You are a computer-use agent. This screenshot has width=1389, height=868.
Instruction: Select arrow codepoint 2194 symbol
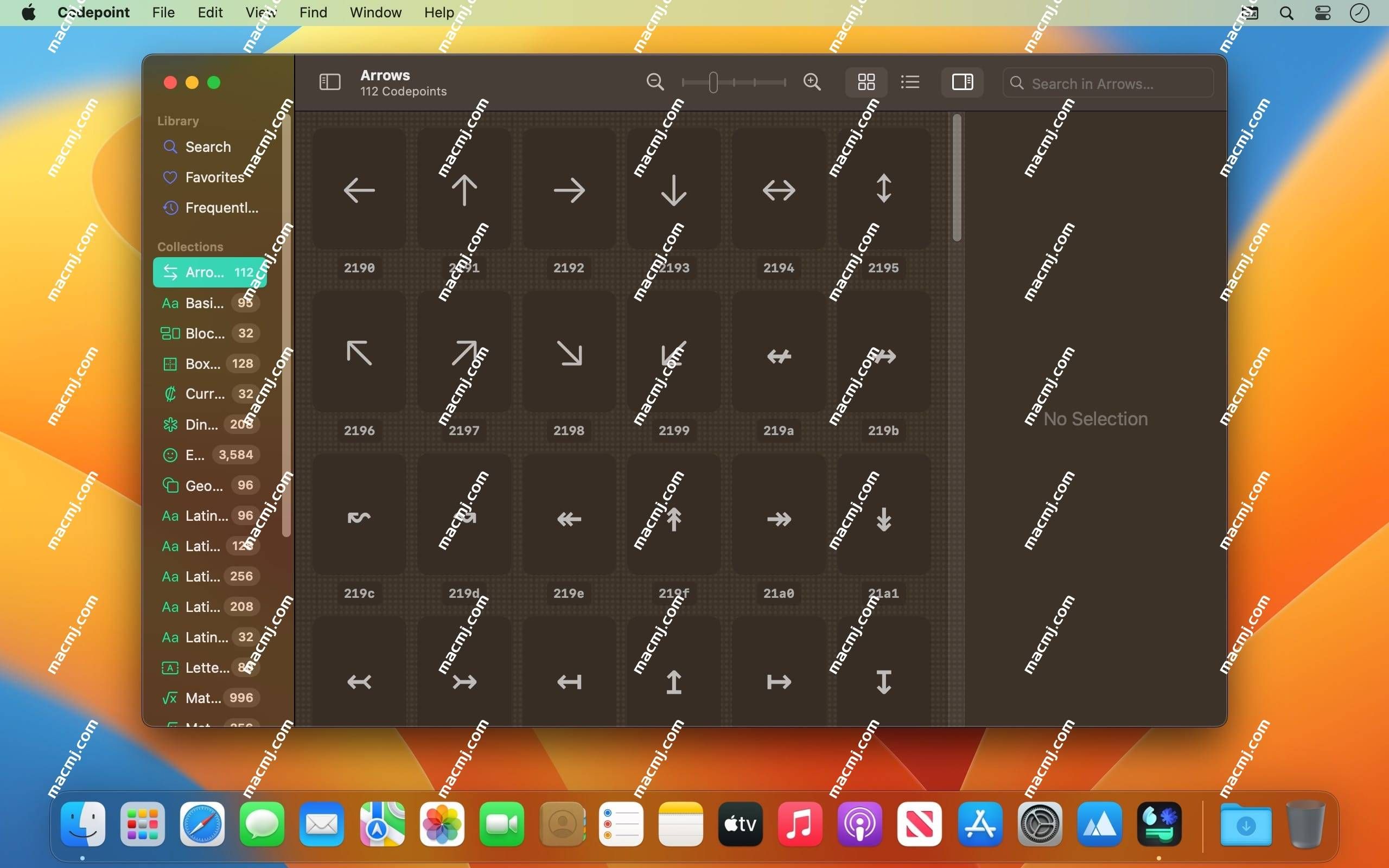click(778, 189)
